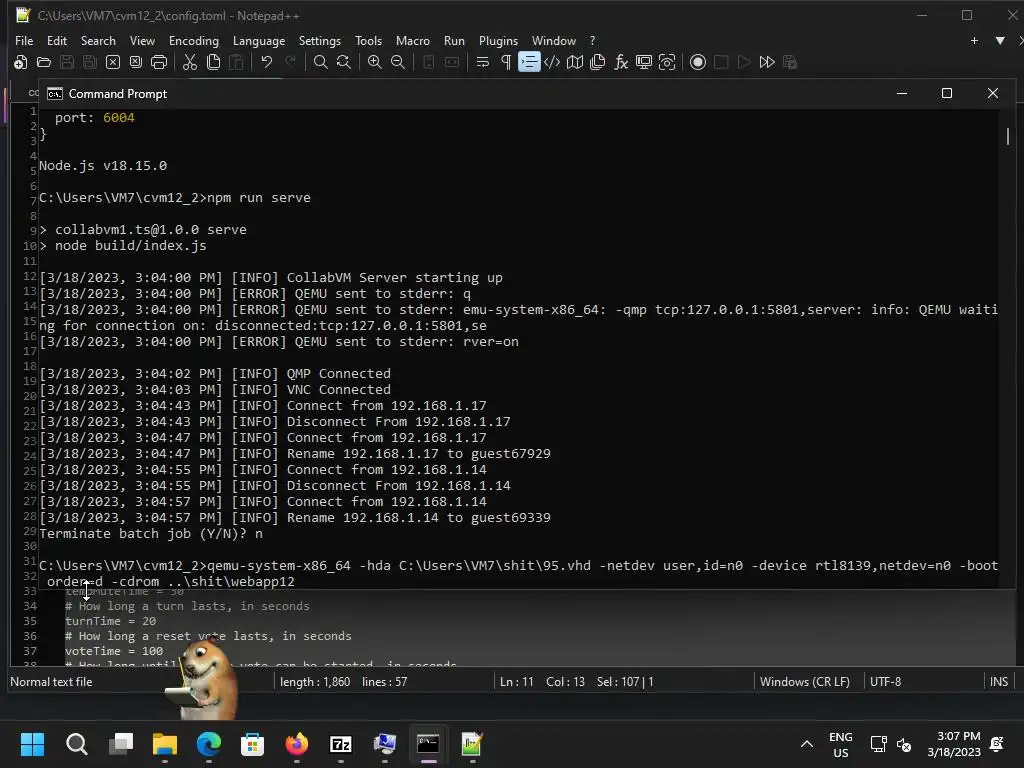Image resolution: width=1024 pixels, height=768 pixels.
Task: Click the Zoom Out icon
Action: (398, 62)
